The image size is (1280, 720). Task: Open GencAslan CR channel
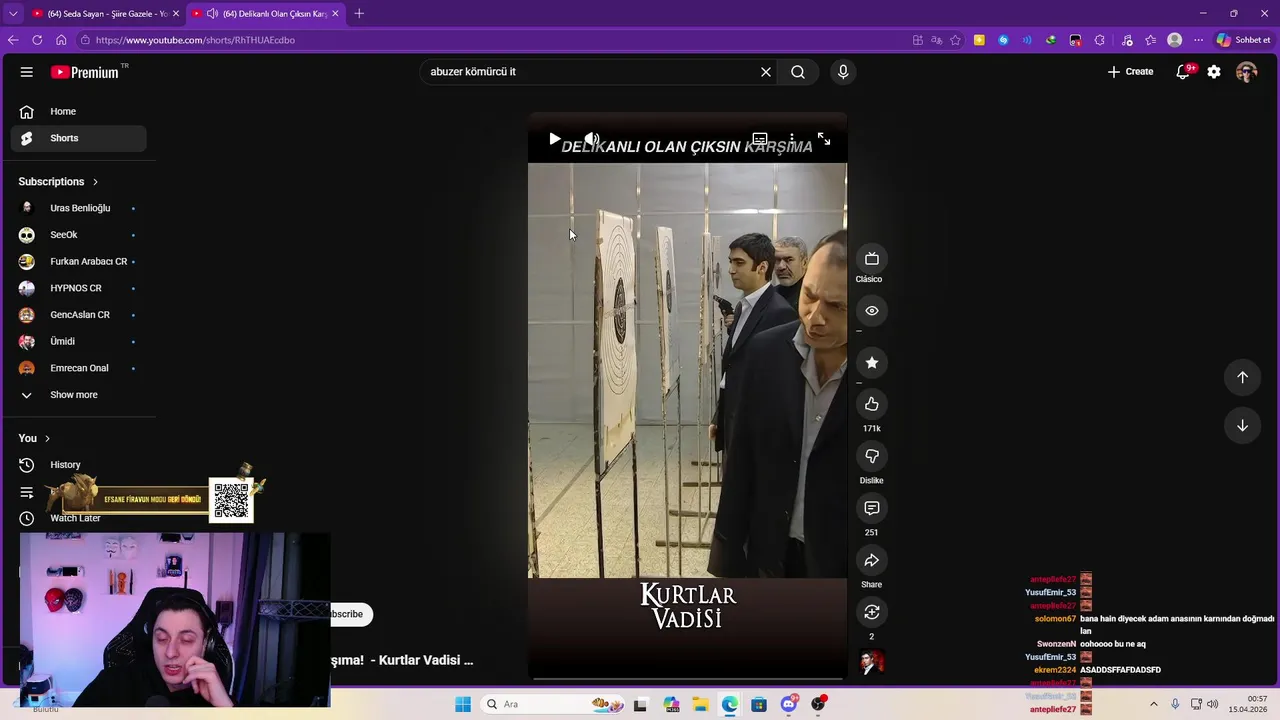click(x=78, y=315)
